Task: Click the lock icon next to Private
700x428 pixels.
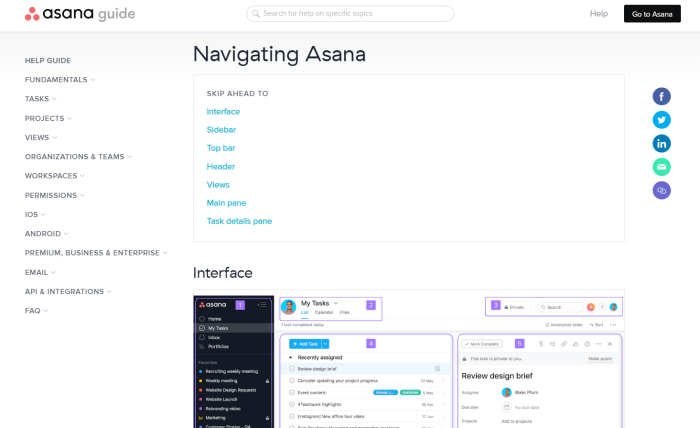Action: (x=506, y=307)
